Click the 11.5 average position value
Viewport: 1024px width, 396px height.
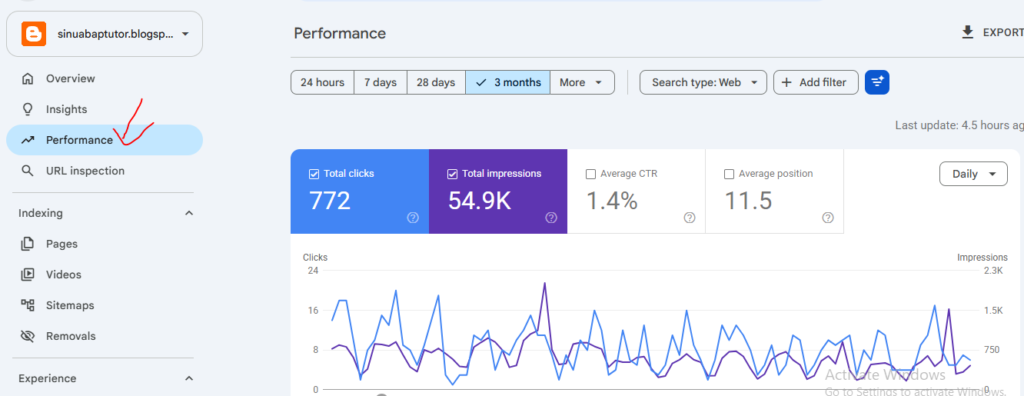pyautogui.click(x=748, y=201)
